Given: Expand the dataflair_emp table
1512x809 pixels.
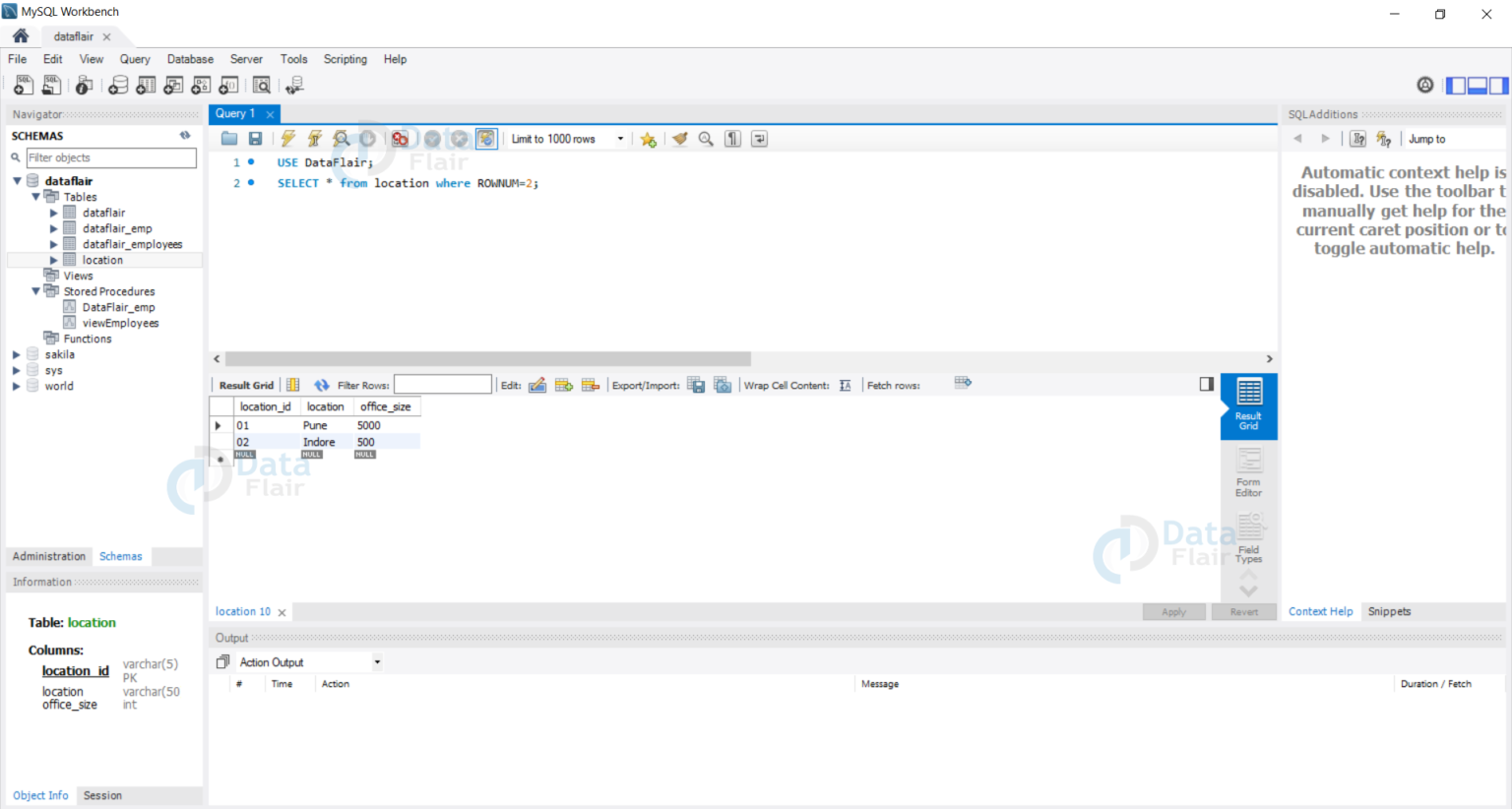Looking at the screenshot, I should pos(54,228).
